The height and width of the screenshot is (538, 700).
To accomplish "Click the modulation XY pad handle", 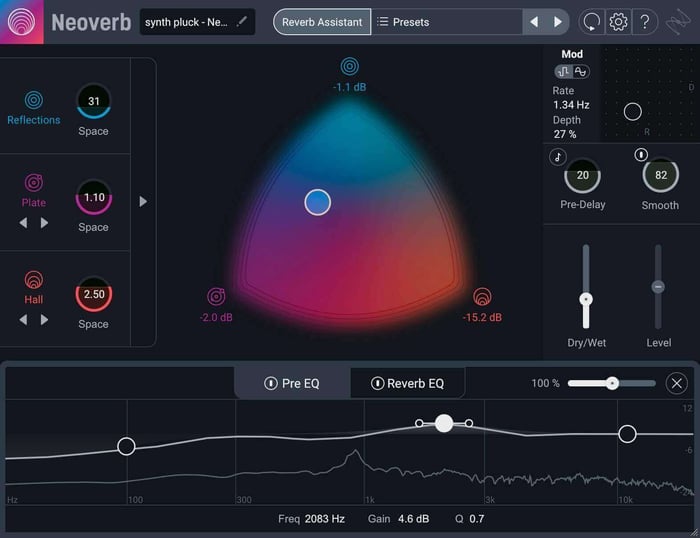I will (x=633, y=112).
